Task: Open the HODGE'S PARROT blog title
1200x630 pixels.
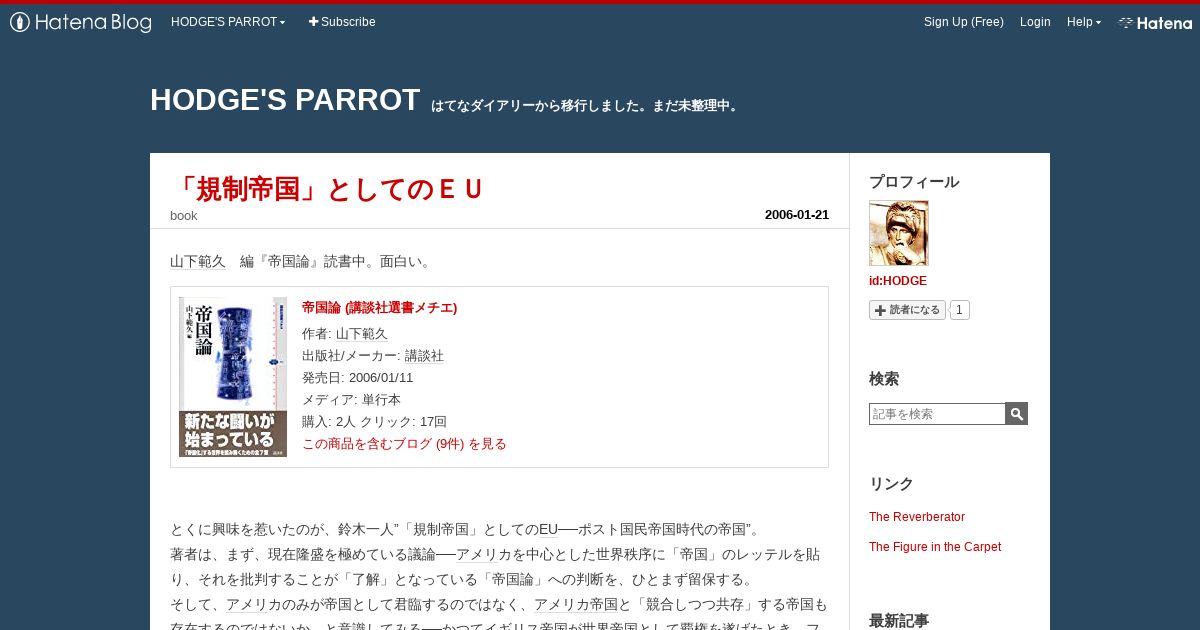Action: point(285,100)
